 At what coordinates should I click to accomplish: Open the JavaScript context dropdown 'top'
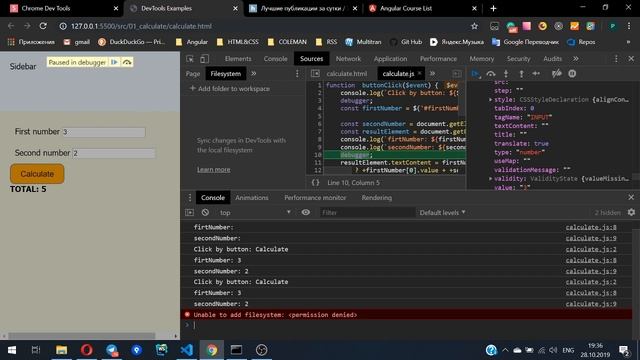coord(256,213)
